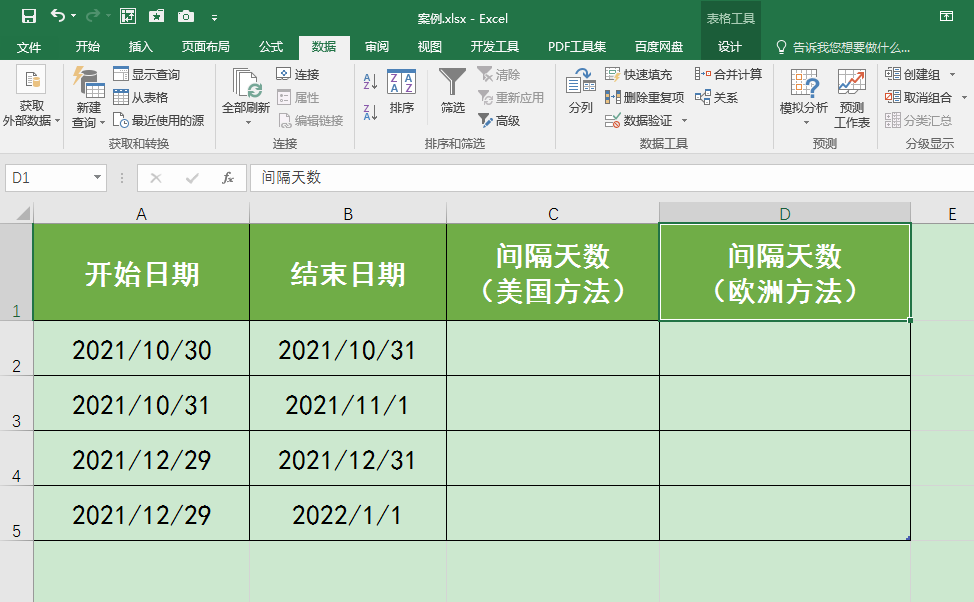Viewport: 974px width, 602px height.
Task: Open the PDF工具集 tab
Action: (x=577, y=47)
